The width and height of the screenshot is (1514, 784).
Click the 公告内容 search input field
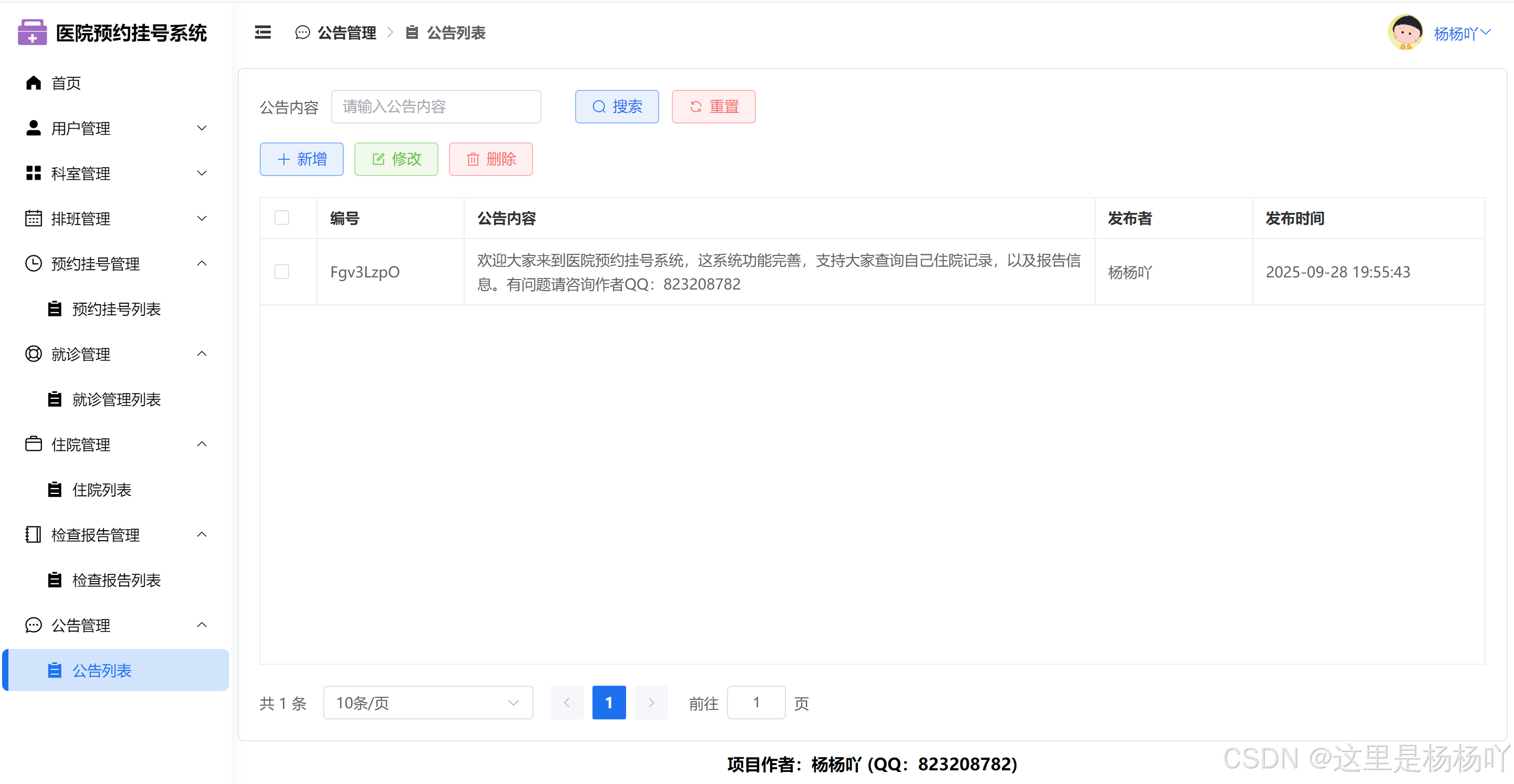coord(435,107)
